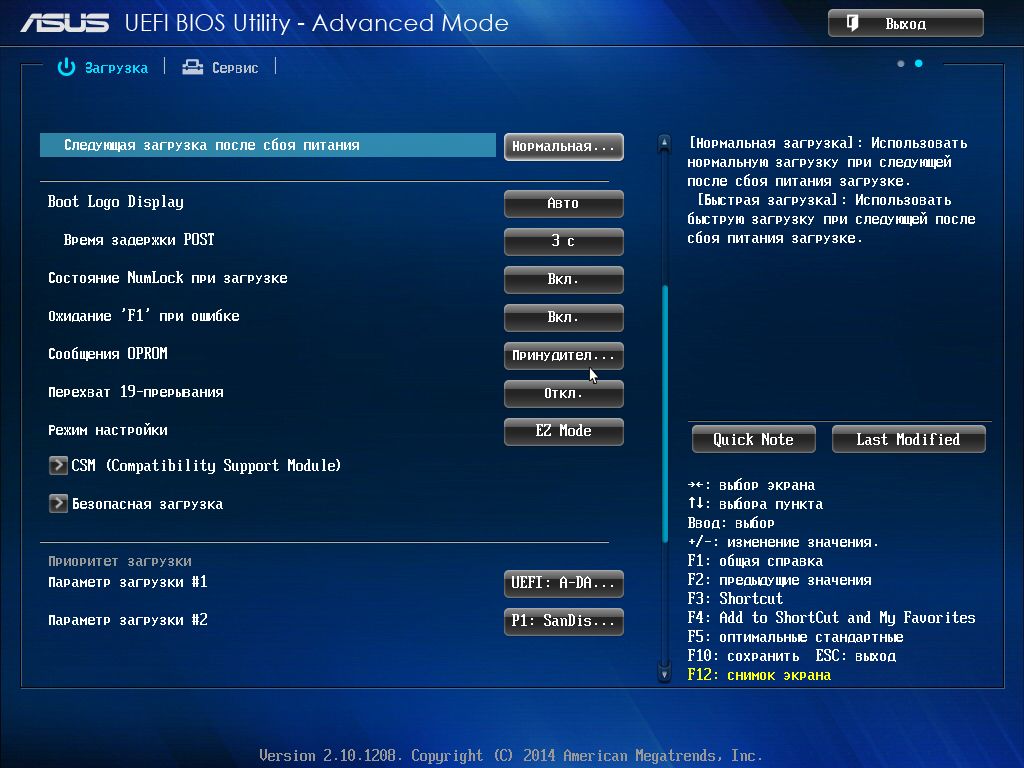Switch to the Сервис tab
Viewport: 1024px width, 768px height.
(x=221, y=67)
